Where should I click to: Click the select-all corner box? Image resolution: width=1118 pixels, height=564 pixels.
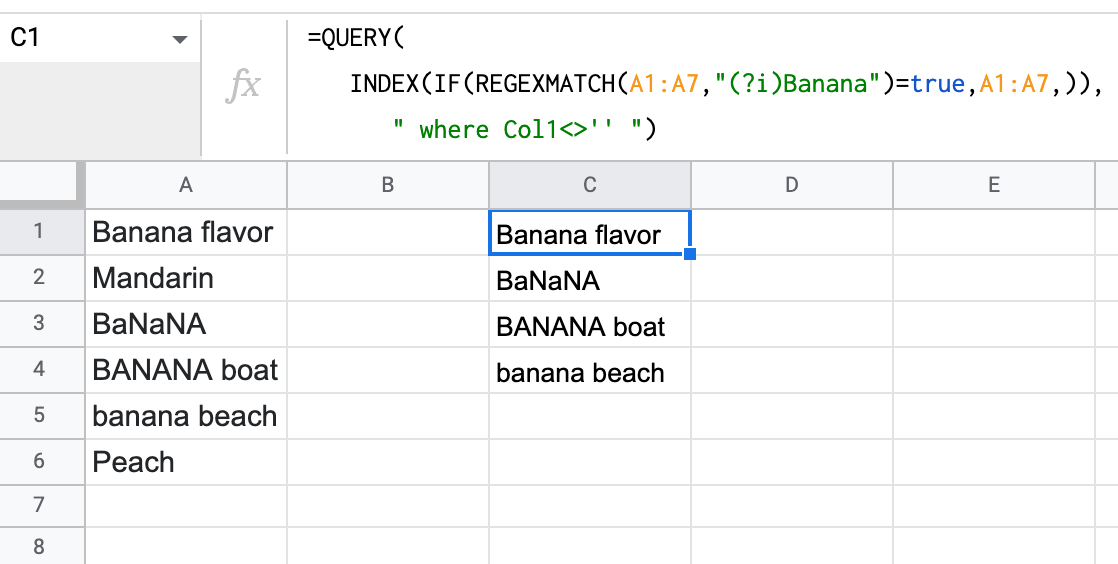42,185
